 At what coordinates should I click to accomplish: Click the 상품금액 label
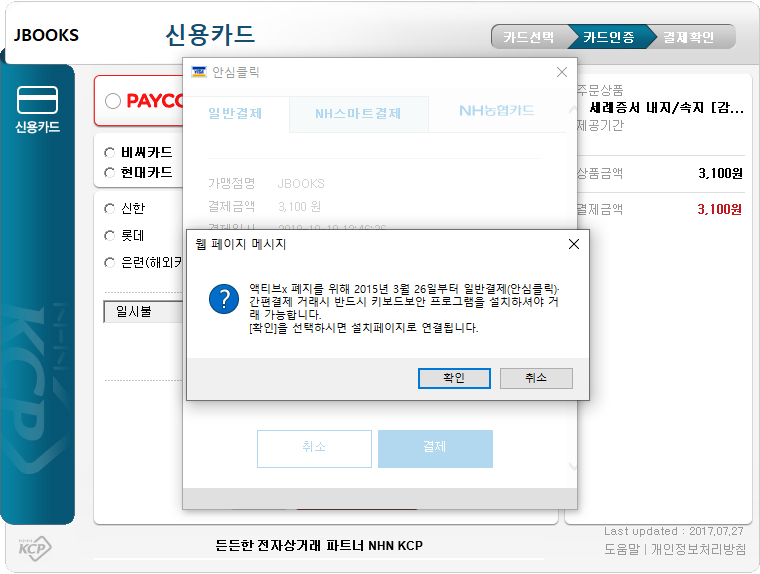tap(600, 174)
